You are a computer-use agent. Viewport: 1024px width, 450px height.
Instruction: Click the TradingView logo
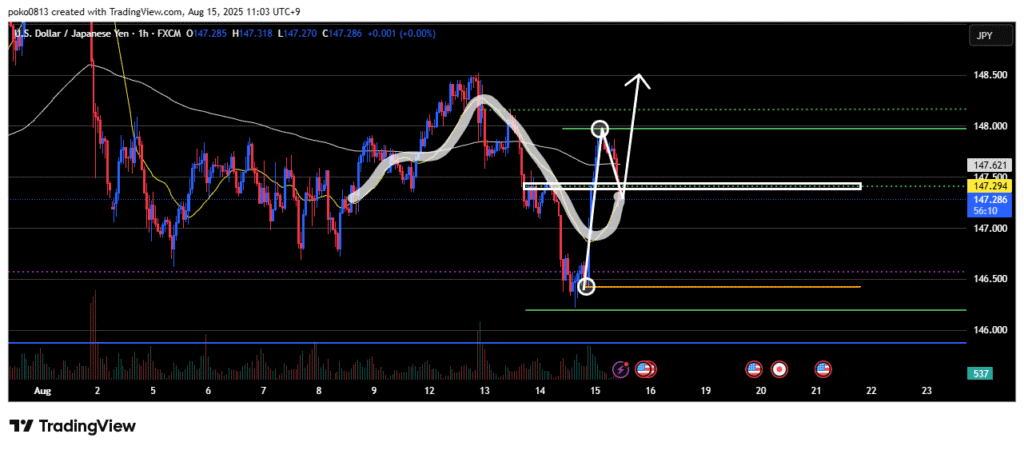[x=72, y=426]
